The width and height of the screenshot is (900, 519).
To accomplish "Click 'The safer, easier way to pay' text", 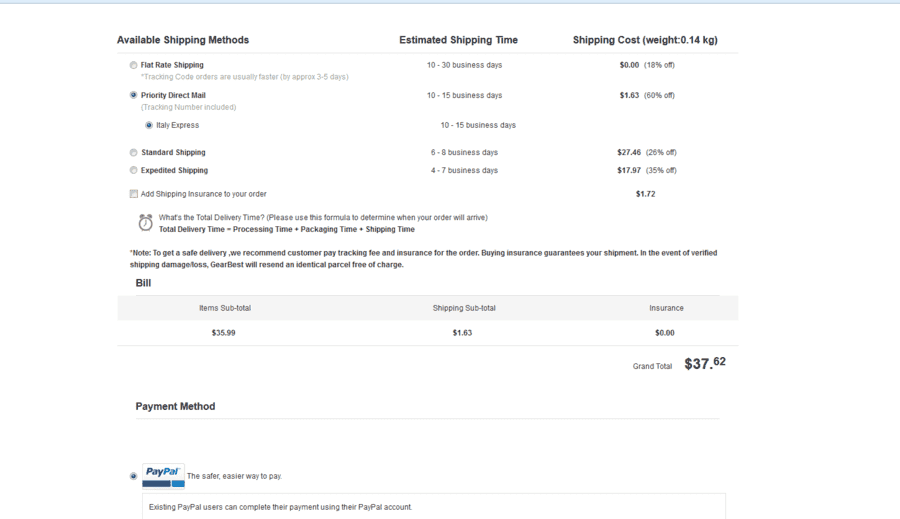I will (x=234, y=476).
